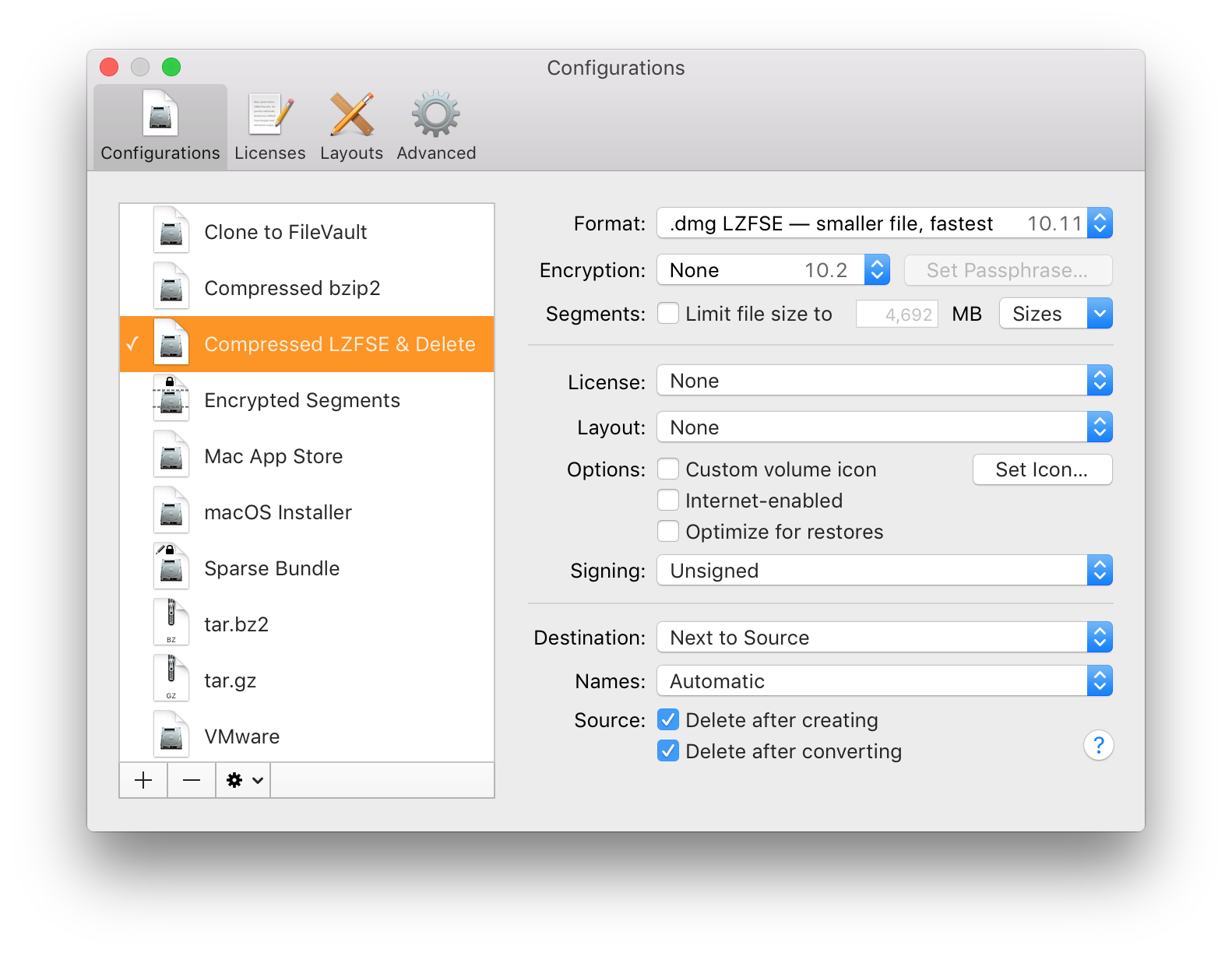Enable Limit file size to checkbox

(668, 314)
